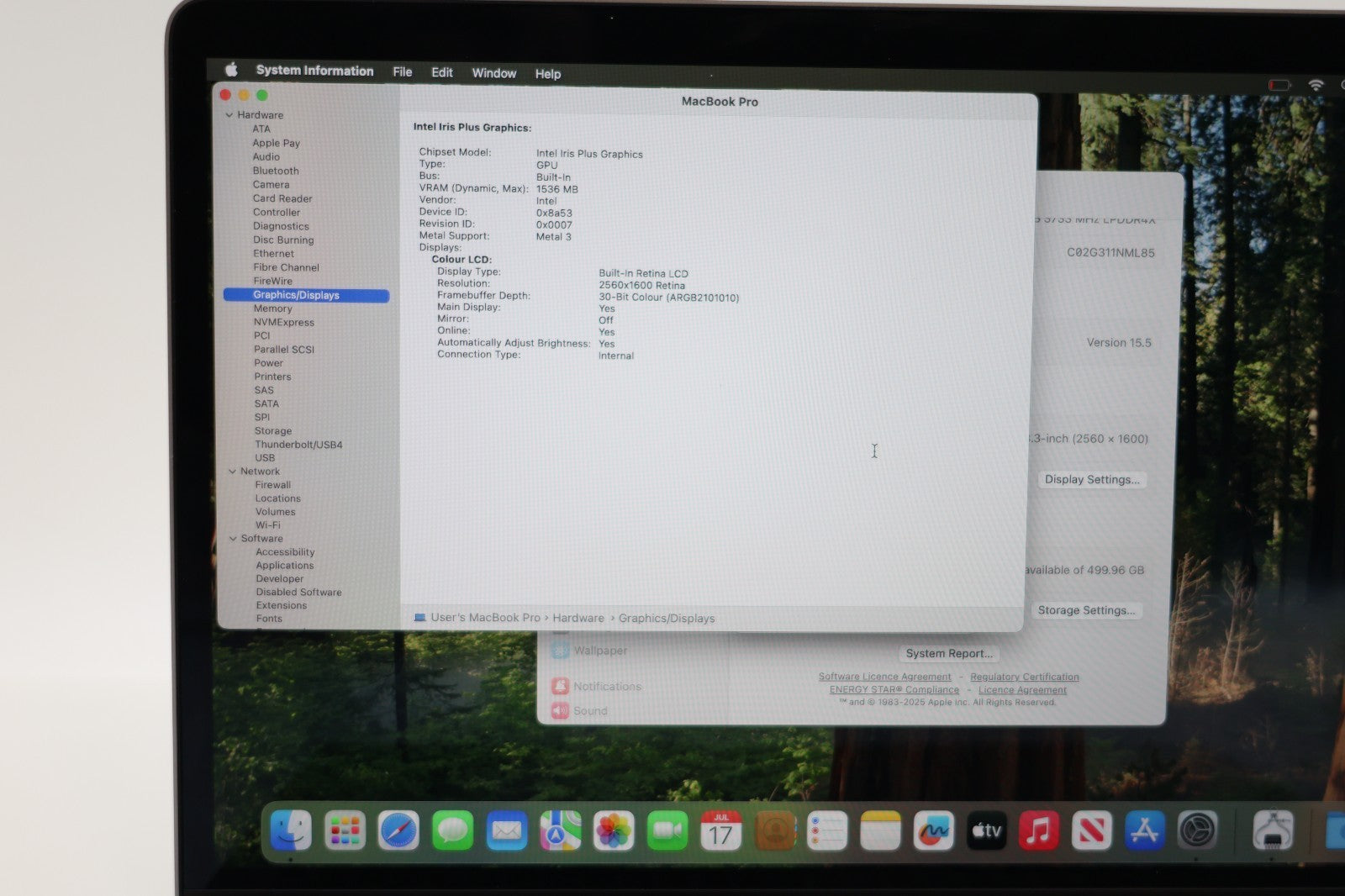Screen dimensions: 1345x896
Task: Open Regulatory Certification link
Action: pyautogui.click(x=1025, y=677)
